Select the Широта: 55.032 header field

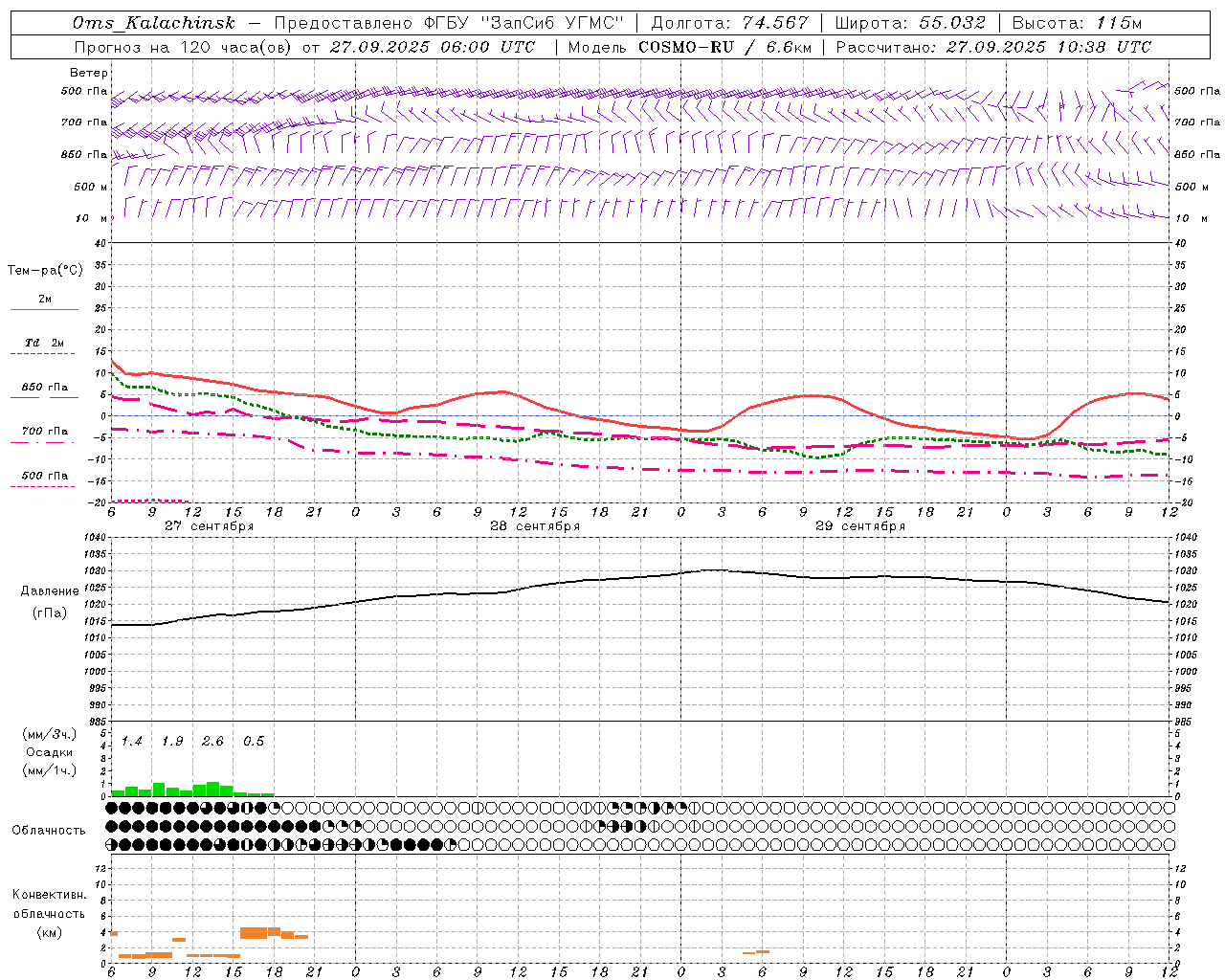pos(909,23)
